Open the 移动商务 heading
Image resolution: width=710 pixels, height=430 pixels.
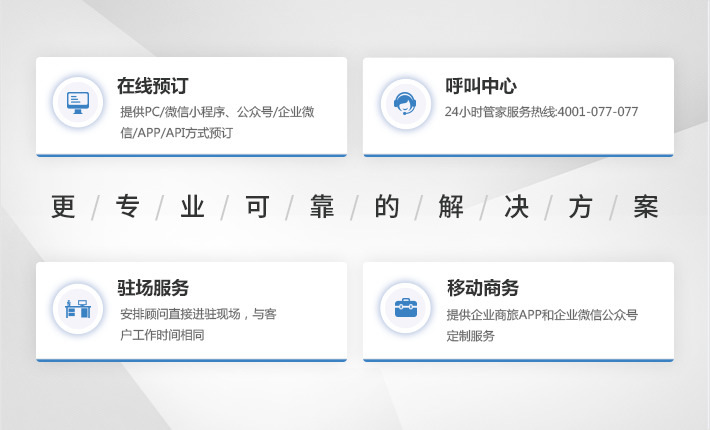483,287
